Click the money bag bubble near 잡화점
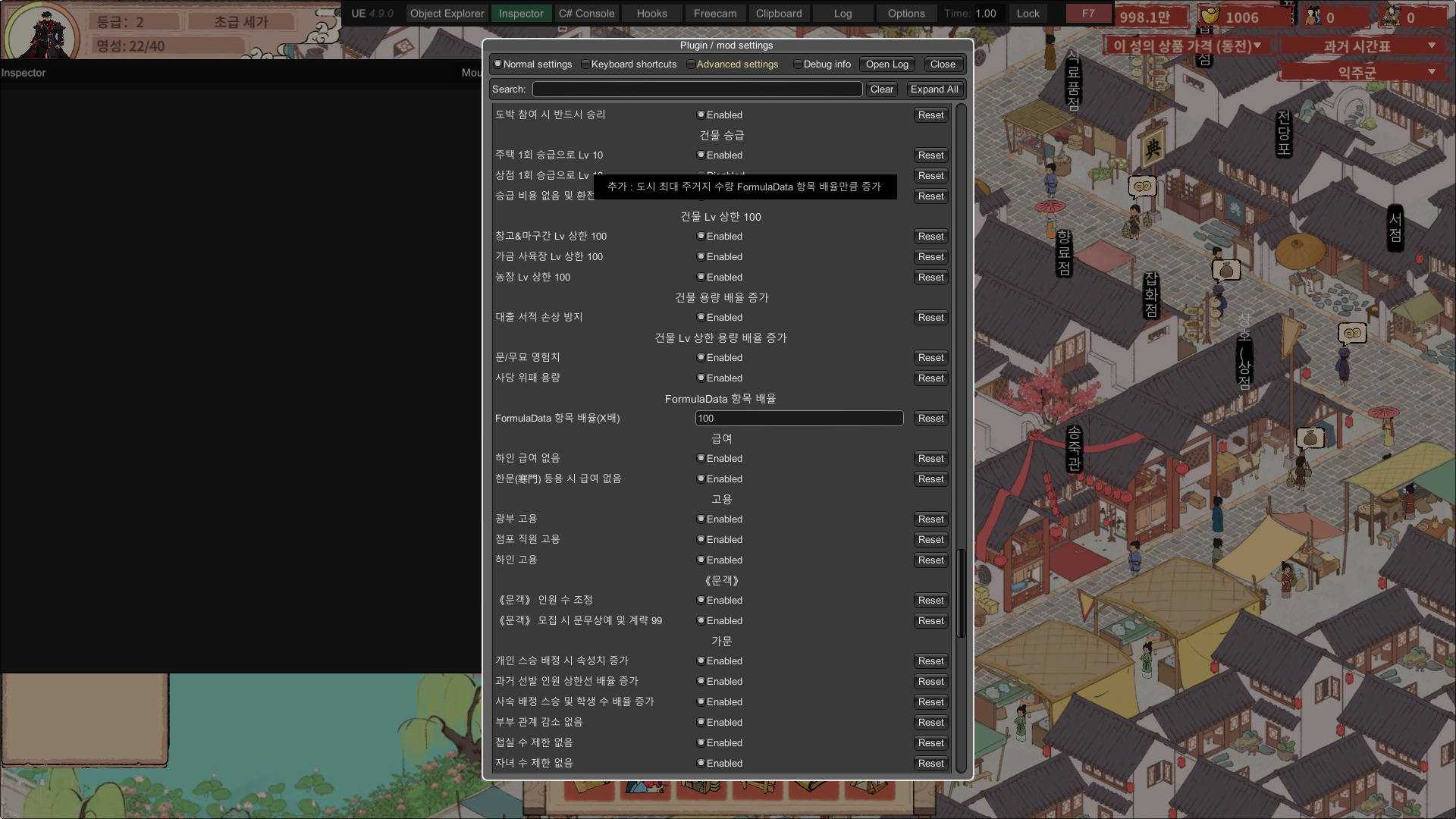The width and height of the screenshot is (1456, 819). coord(1226,270)
